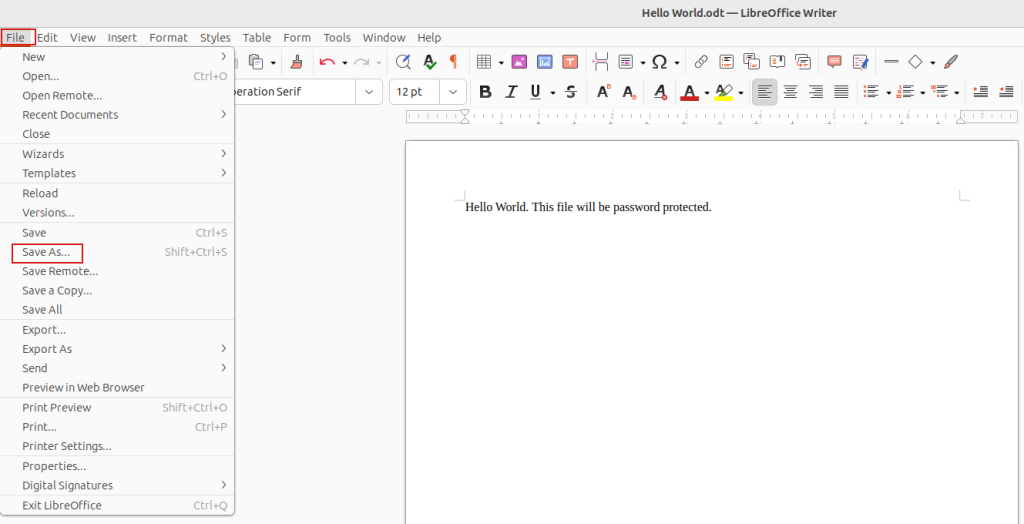Open the Recent Documents submenu

pos(118,114)
